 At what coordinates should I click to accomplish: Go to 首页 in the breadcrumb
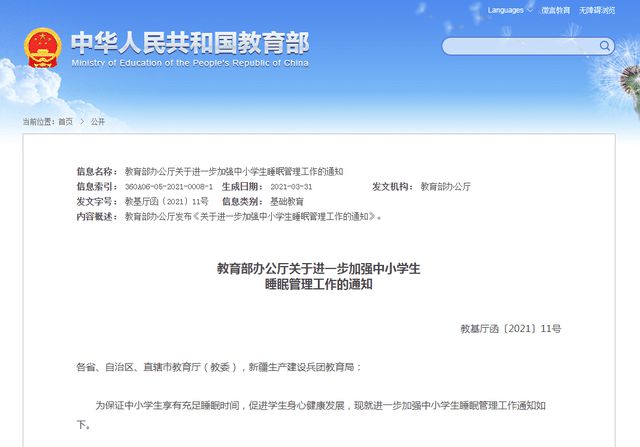coord(65,122)
